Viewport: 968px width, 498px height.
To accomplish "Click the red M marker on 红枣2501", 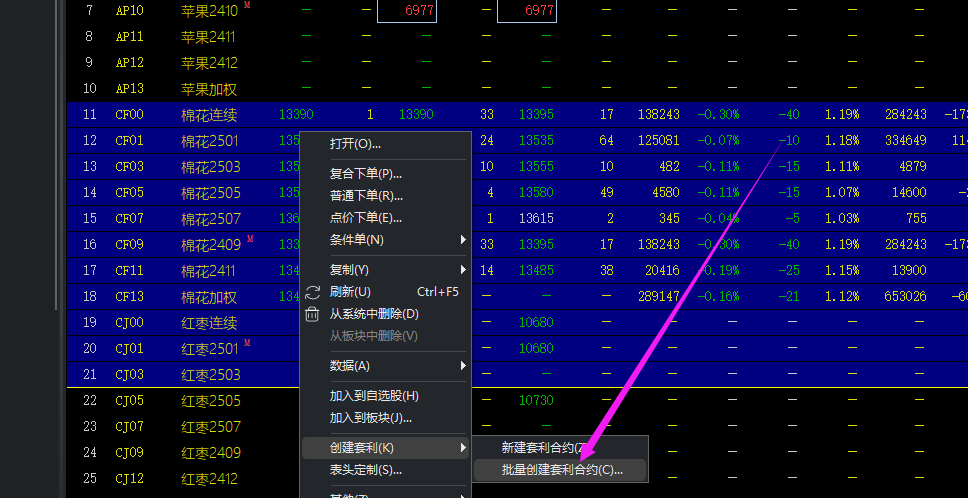I will click(247, 342).
